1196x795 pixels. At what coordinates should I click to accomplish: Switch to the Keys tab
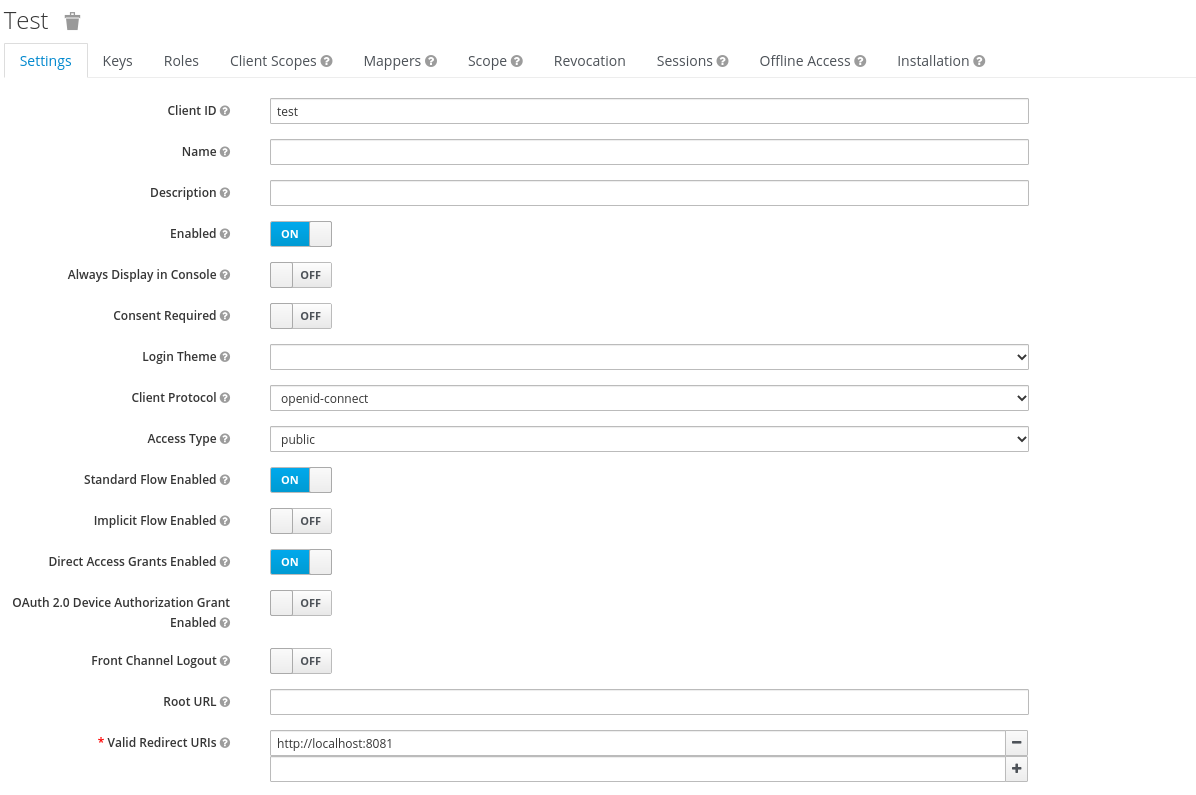(x=117, y=61)
